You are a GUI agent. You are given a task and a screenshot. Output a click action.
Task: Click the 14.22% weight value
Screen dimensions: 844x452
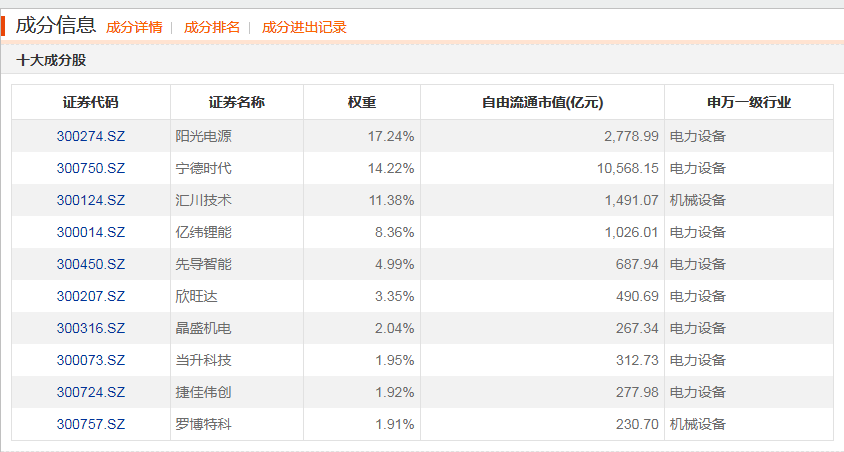391,168
